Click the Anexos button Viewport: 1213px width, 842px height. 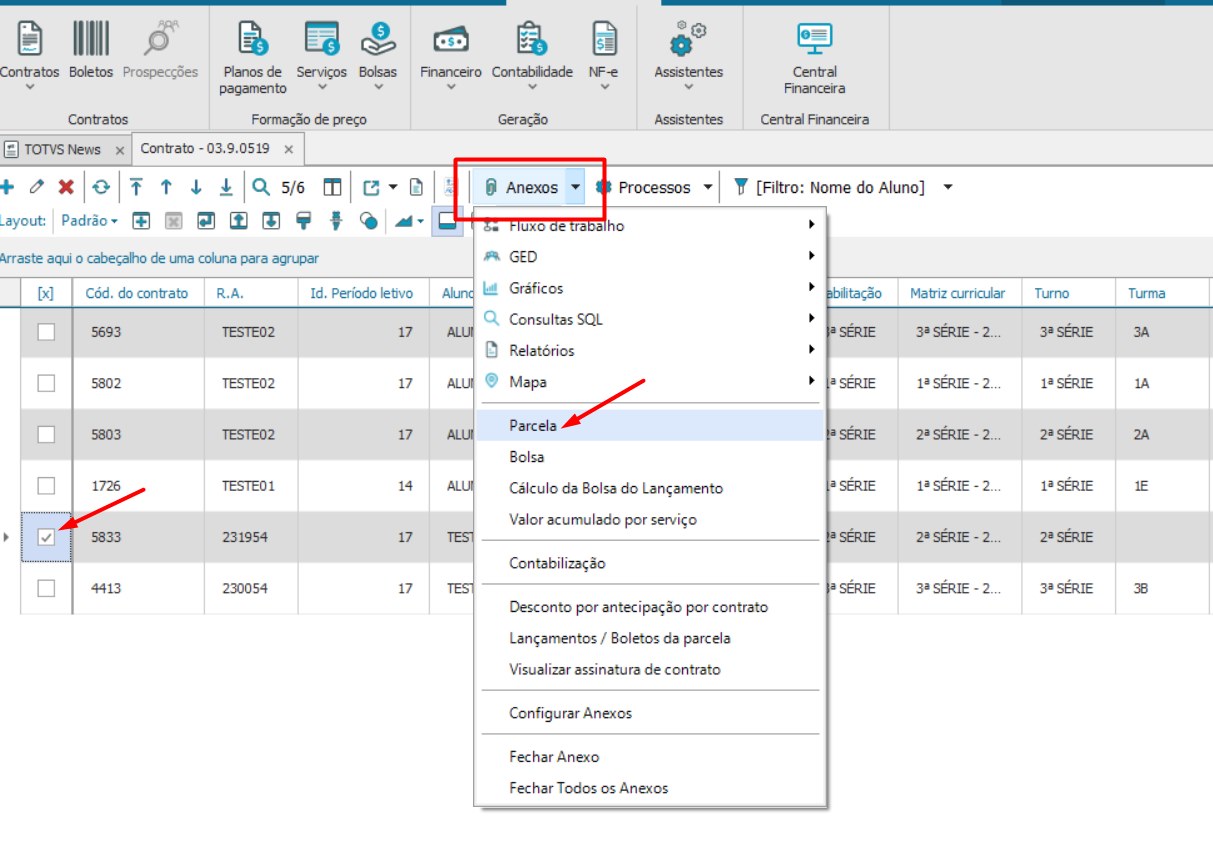pos(521,187)
